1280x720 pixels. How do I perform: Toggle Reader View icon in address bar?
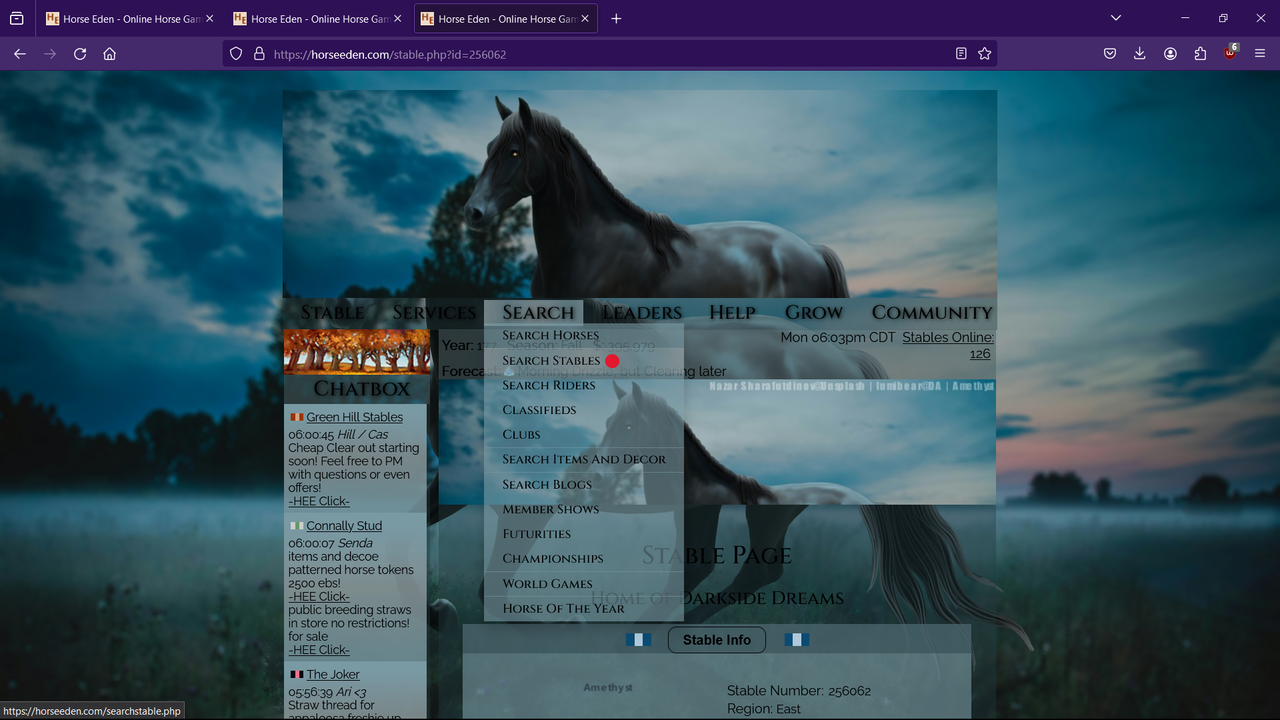[x=961, y=54]
